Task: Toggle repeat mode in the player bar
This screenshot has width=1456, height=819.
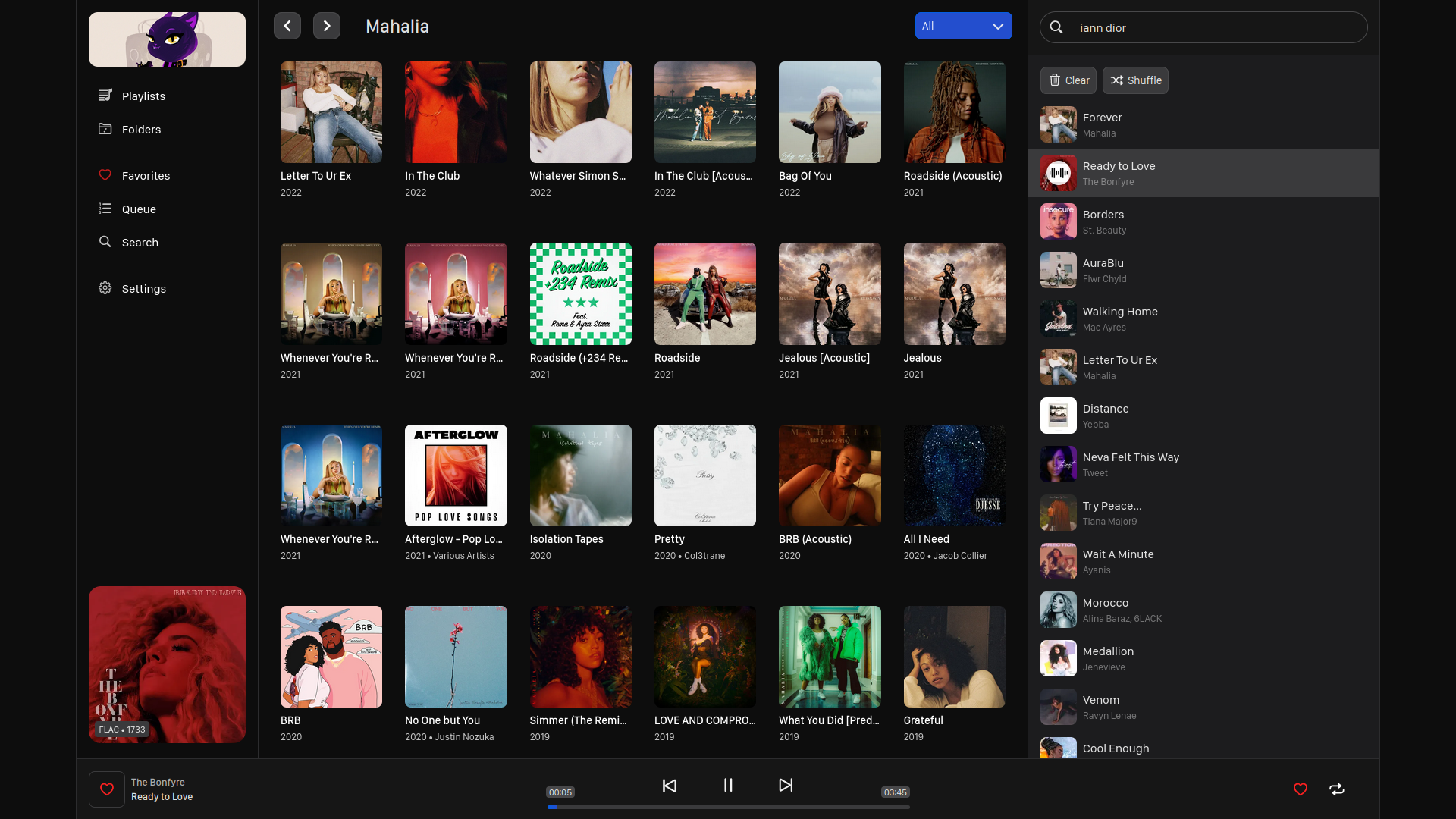Action: [1336, 789]
